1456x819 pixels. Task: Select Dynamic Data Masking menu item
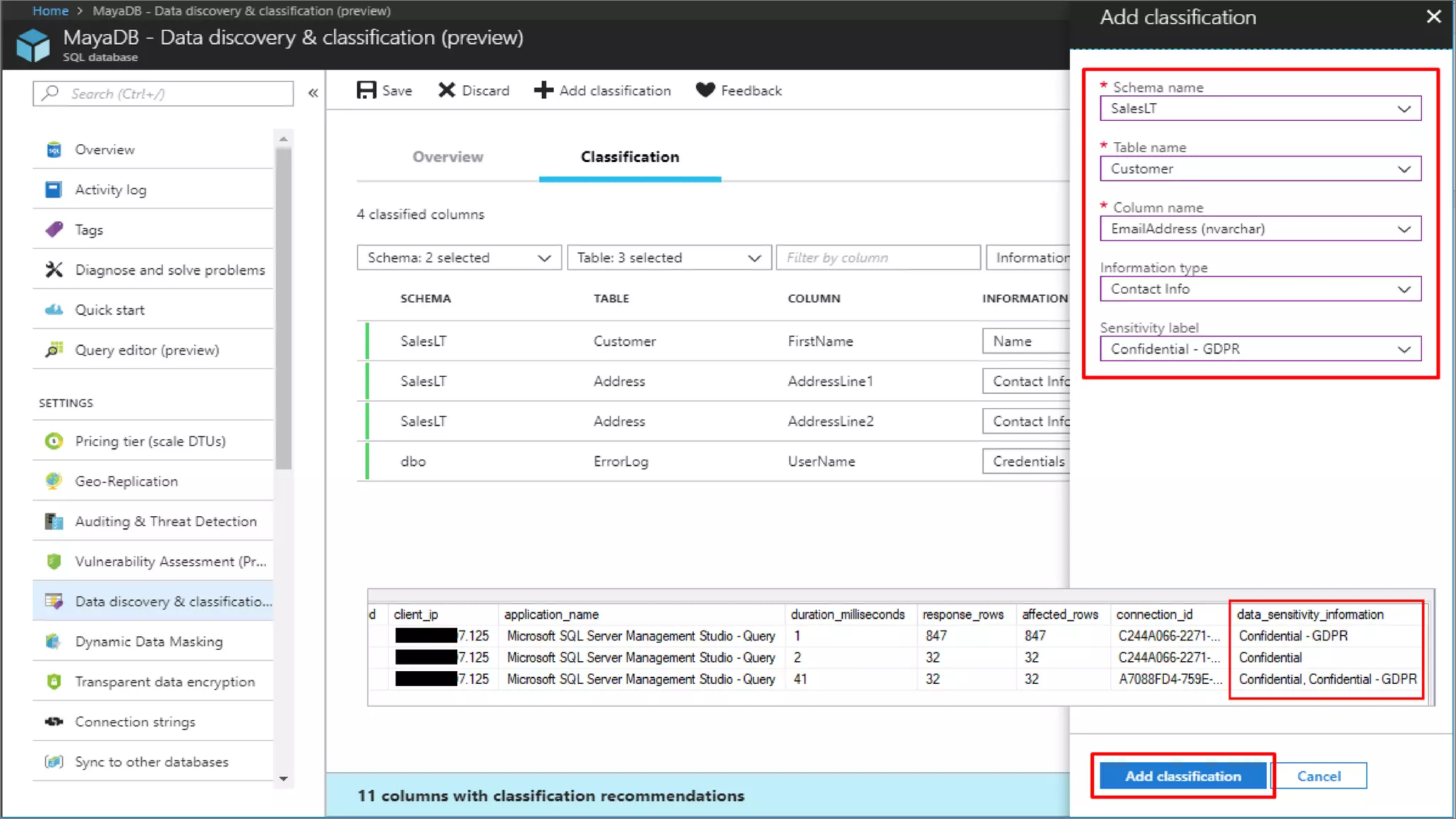[153, 641]
